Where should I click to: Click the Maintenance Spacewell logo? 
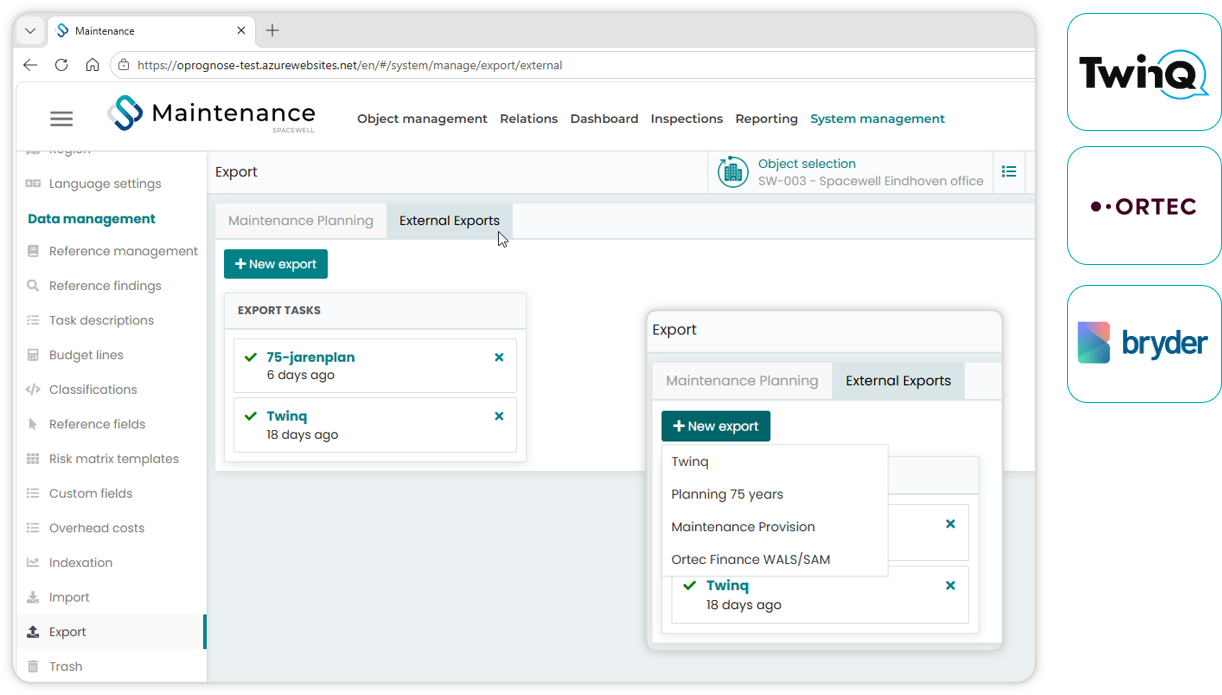[x=211, y=114]
